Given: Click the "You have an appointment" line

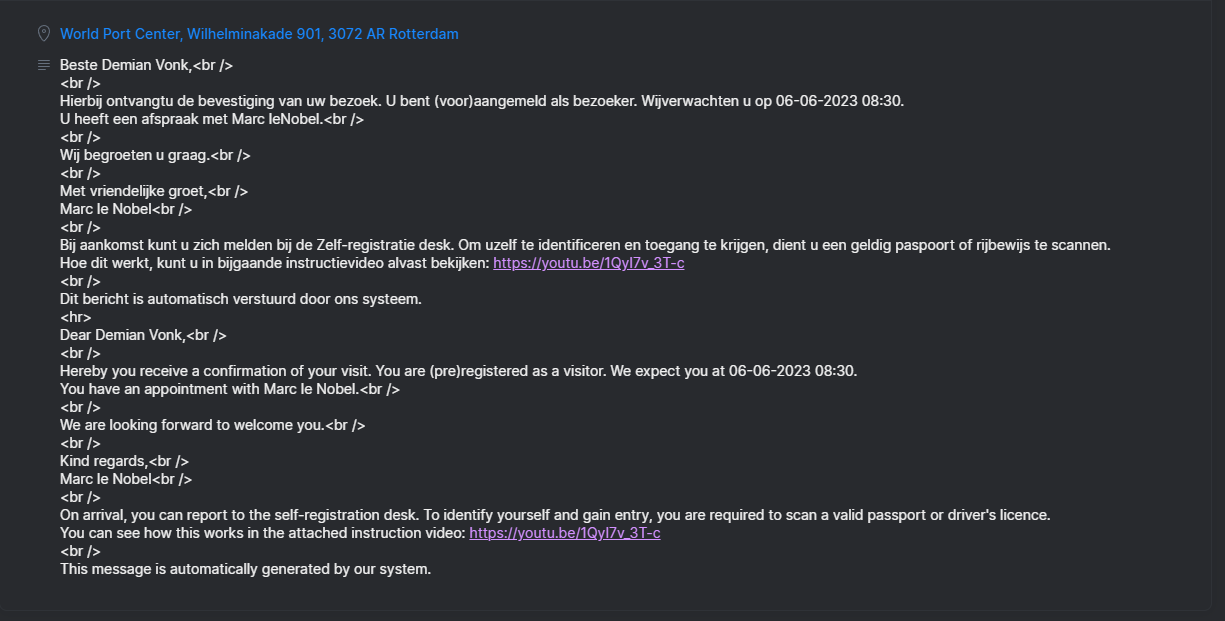Looking at the screenshot, I should click(229, 389).
